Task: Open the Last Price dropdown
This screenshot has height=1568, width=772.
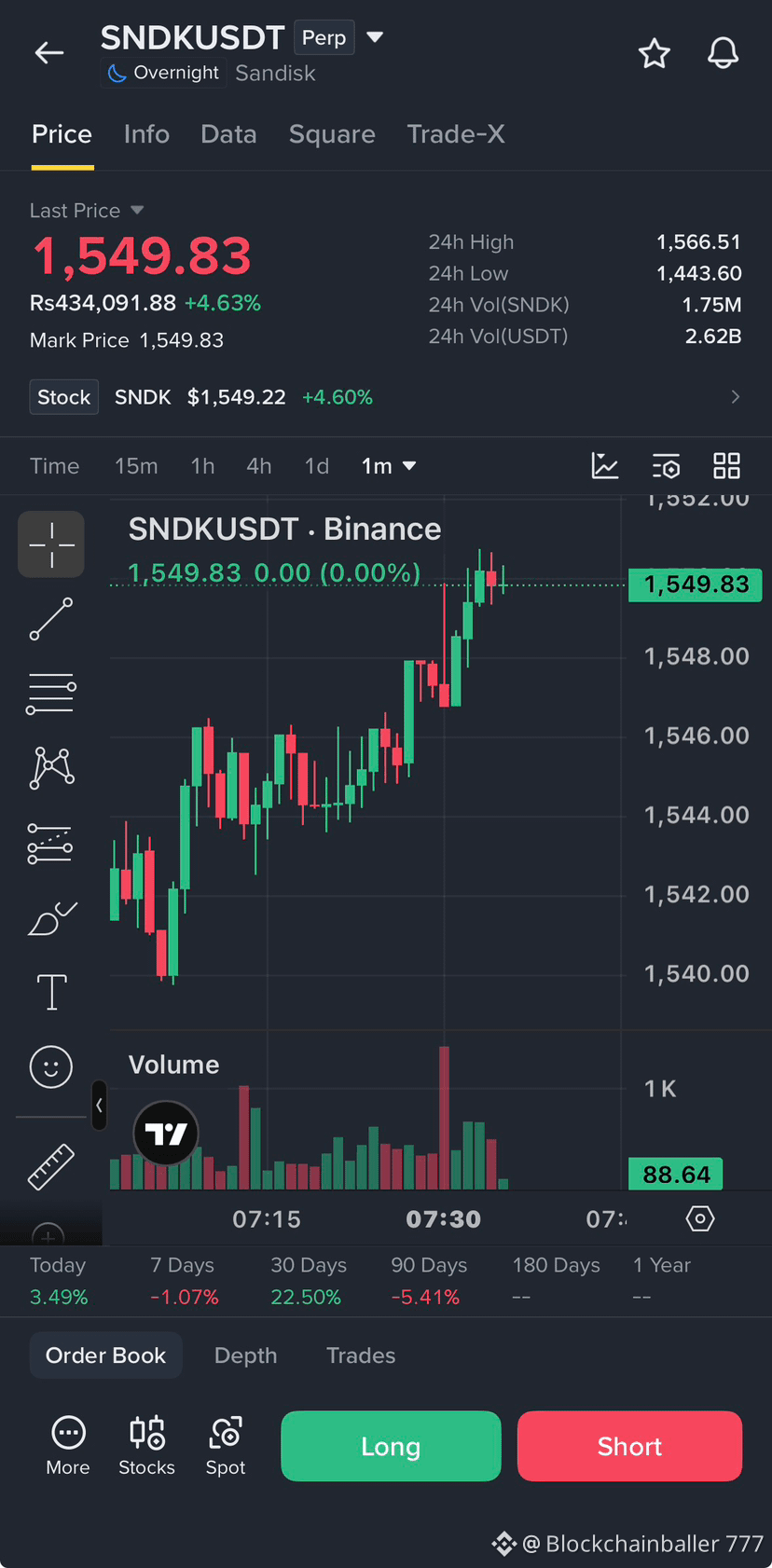Action: pyautogui.click(x=87, y=211)
